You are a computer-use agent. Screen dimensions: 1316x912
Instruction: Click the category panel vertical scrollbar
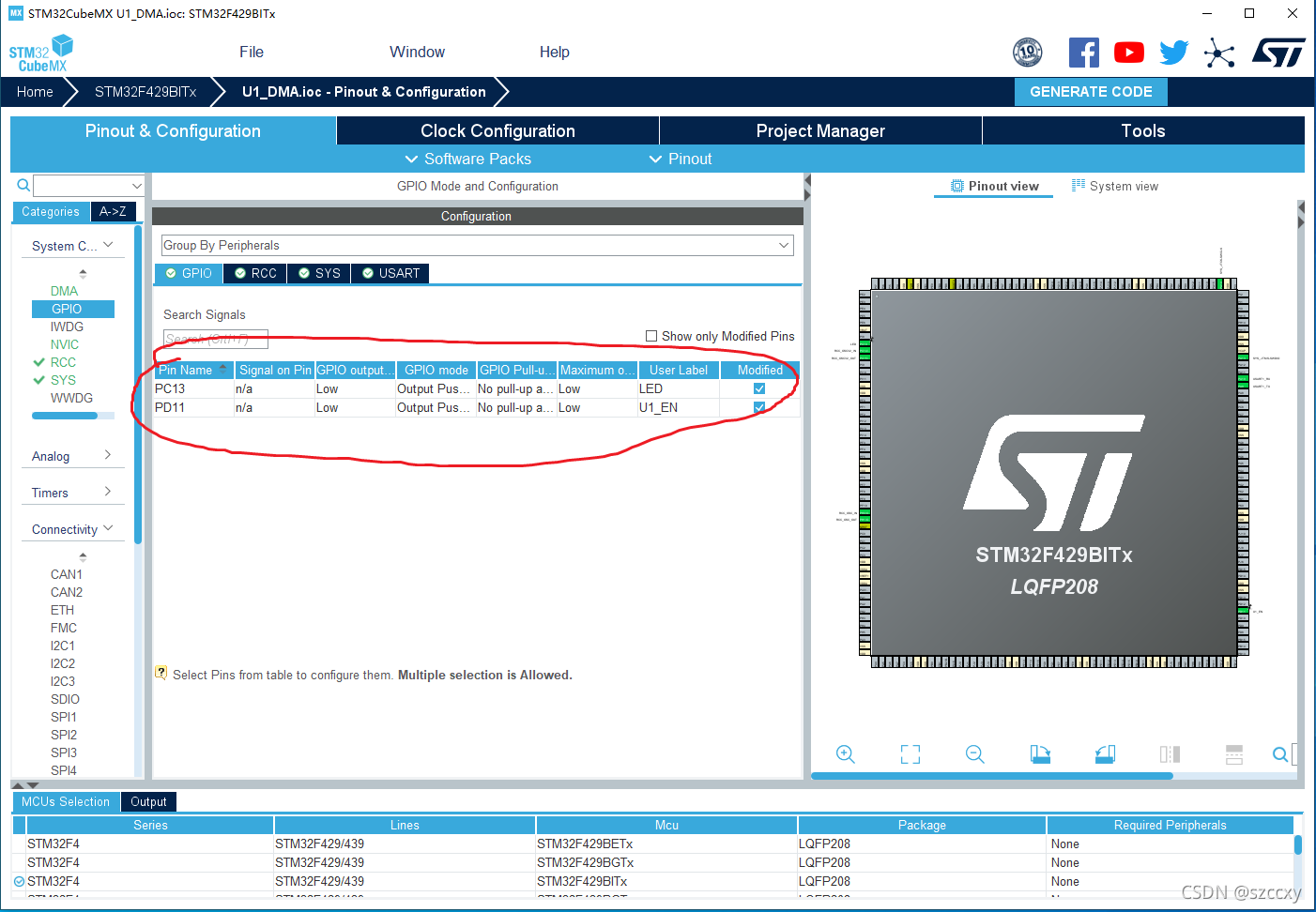138,385
